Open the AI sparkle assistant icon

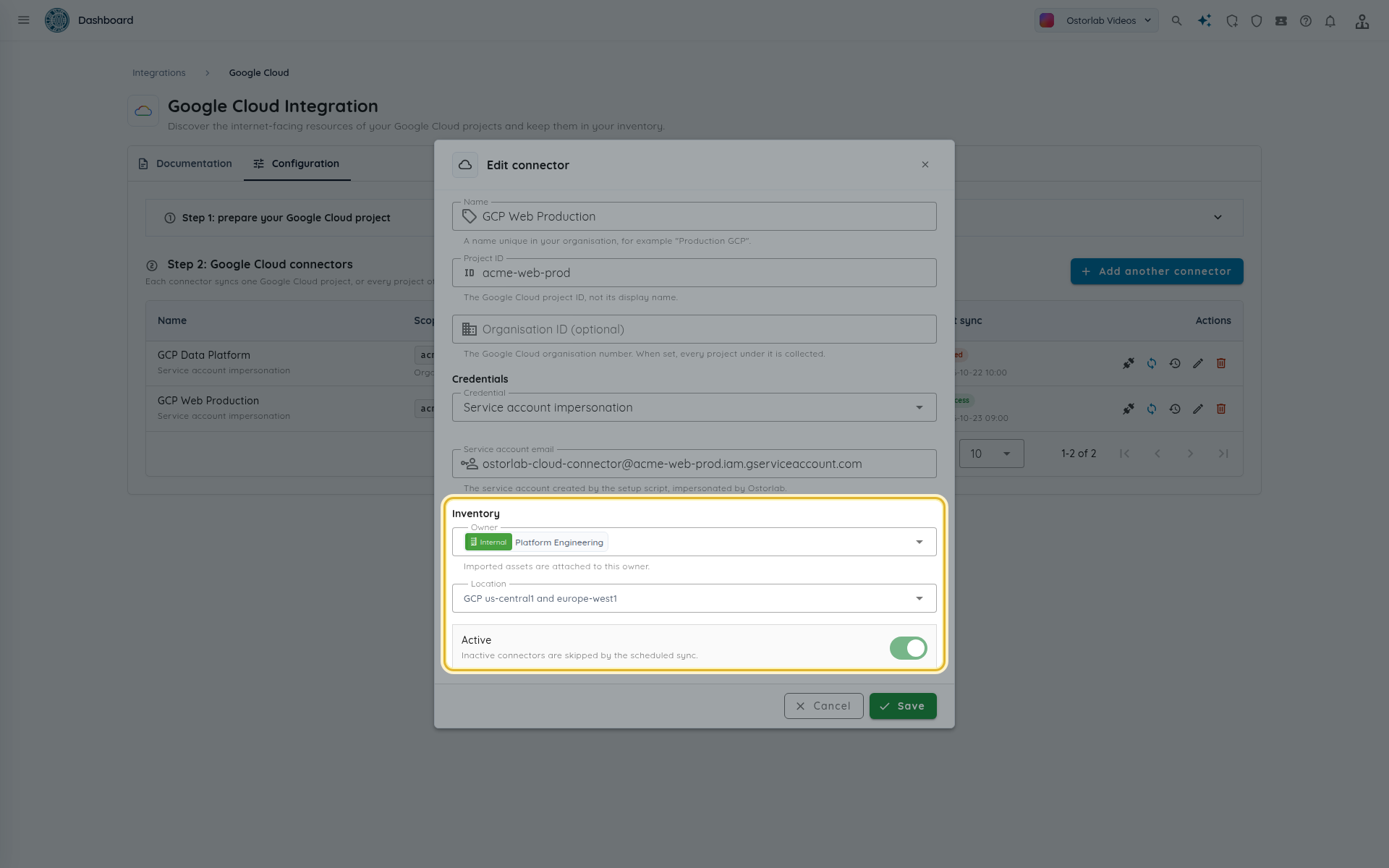click(x=1205, y=21)
